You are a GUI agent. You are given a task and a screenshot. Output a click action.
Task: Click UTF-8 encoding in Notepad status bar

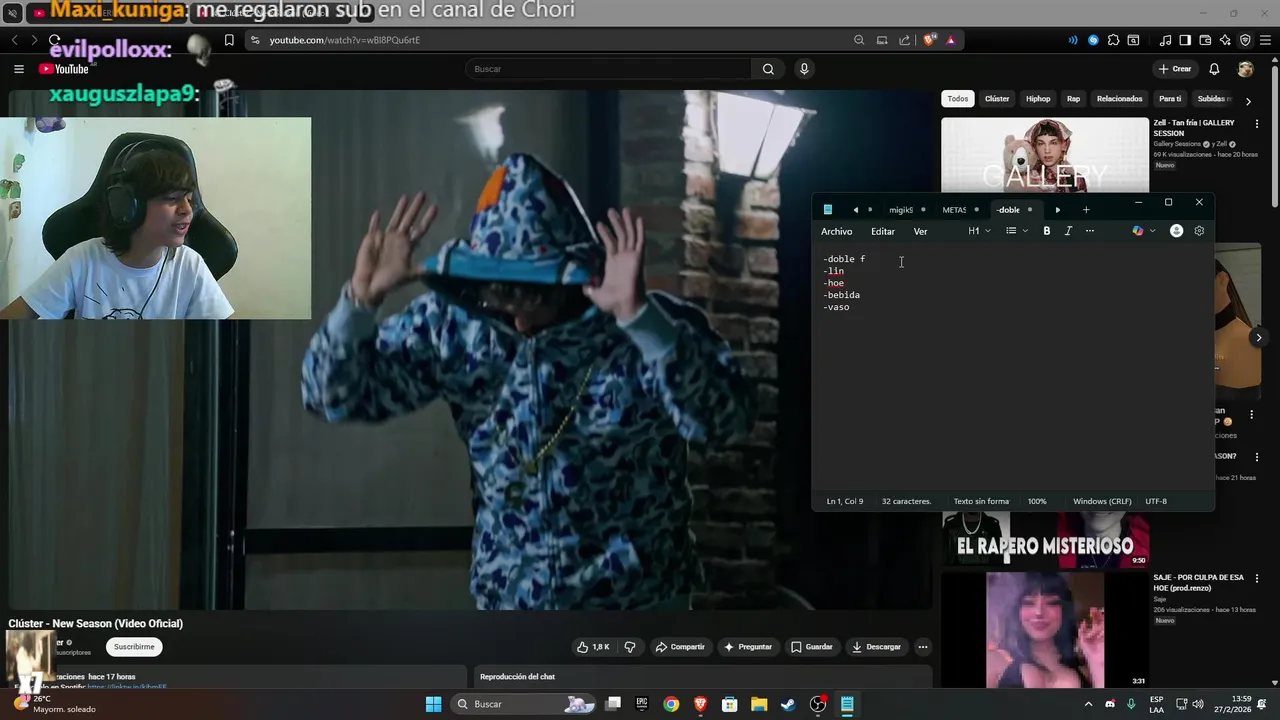(x=1156, y=501)
